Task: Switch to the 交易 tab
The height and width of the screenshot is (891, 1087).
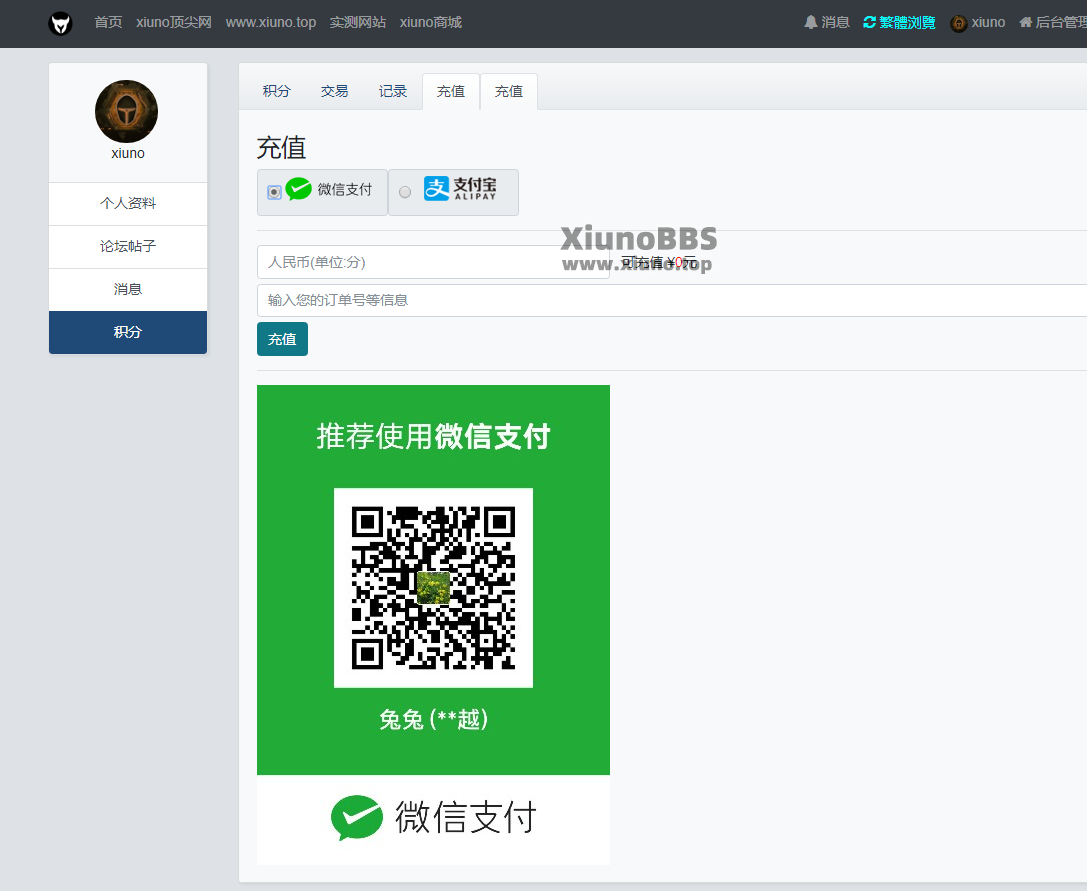Action: point(334,92)
